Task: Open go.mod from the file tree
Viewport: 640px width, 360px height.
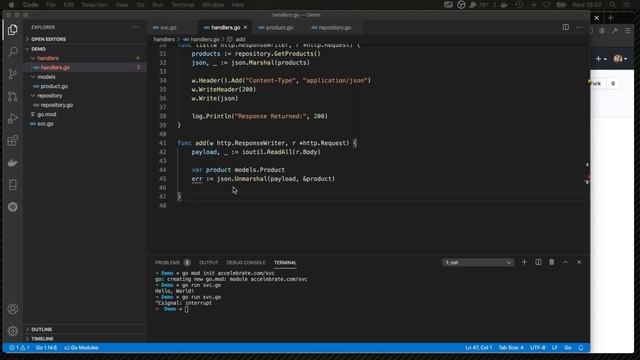Action: [x=47, y=114]
